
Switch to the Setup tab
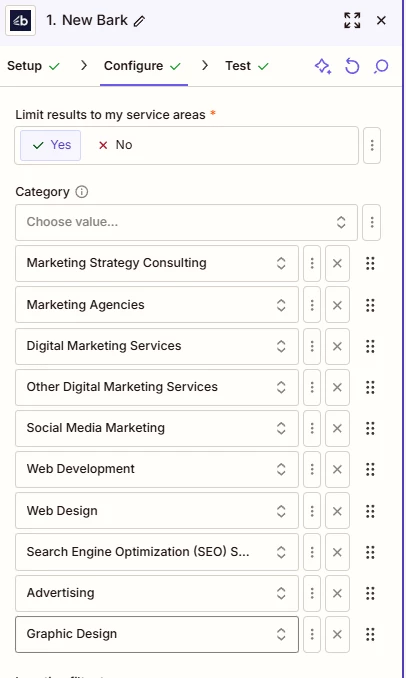coord(33,66)
